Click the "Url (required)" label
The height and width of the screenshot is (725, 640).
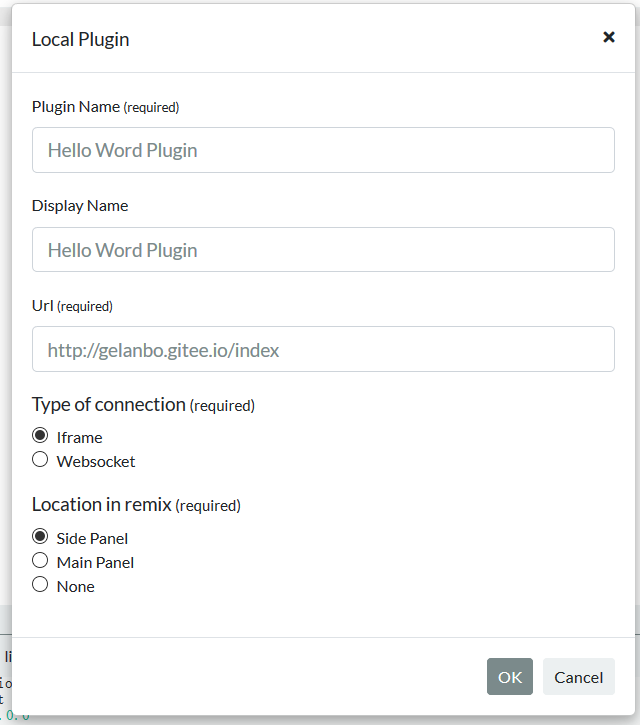click(x=72, y=306)
